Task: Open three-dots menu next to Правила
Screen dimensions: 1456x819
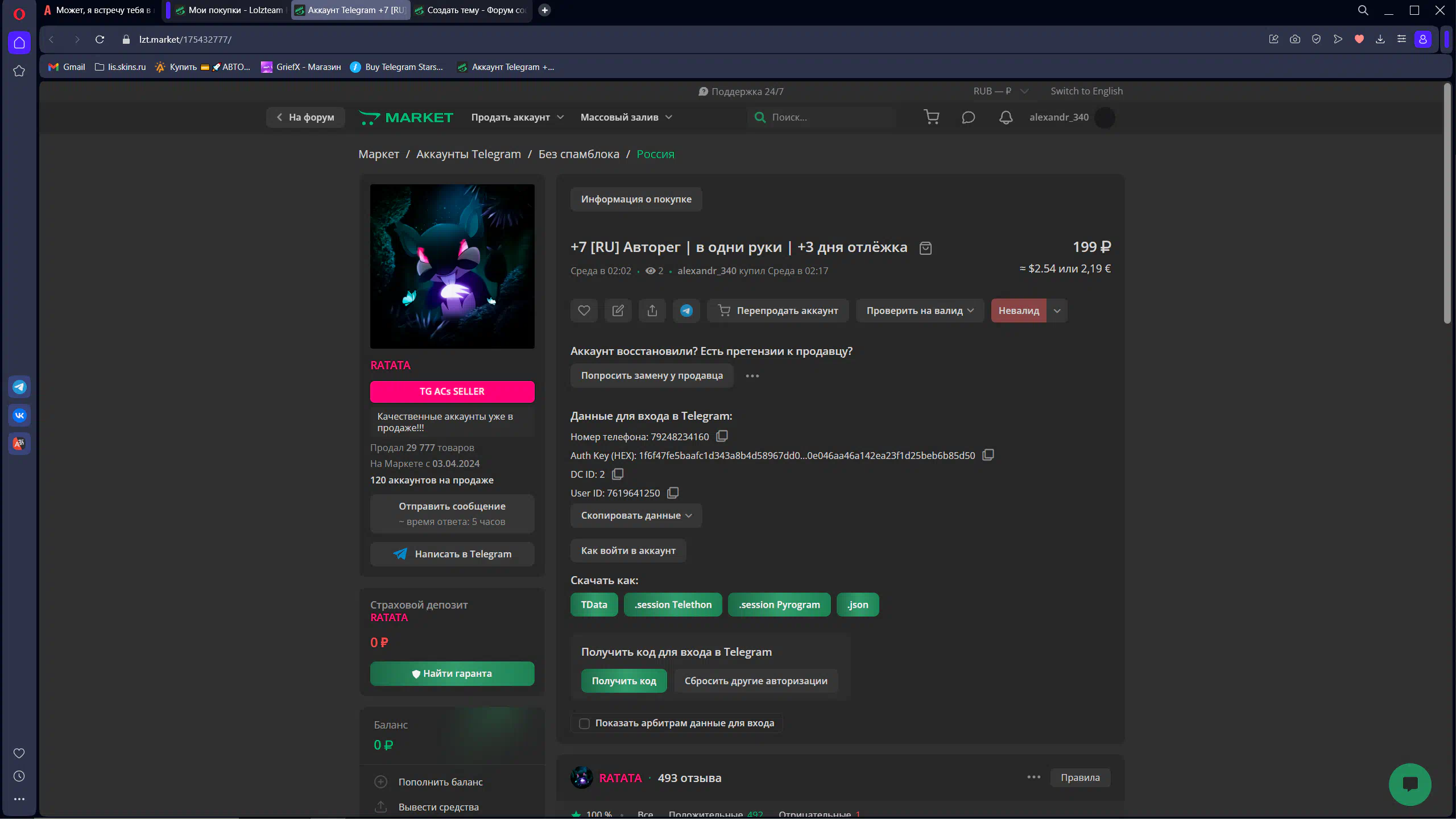Action: tap(1034, 777)
